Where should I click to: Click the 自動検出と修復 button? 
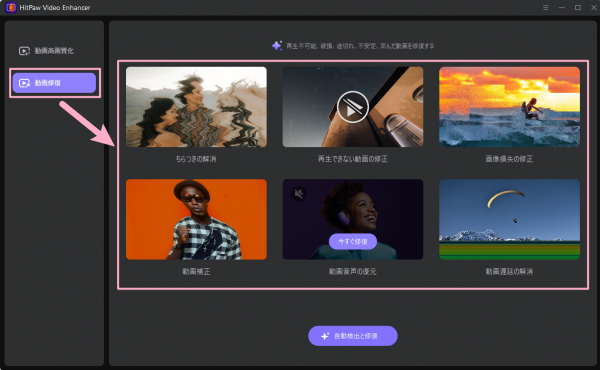point(353,336)
